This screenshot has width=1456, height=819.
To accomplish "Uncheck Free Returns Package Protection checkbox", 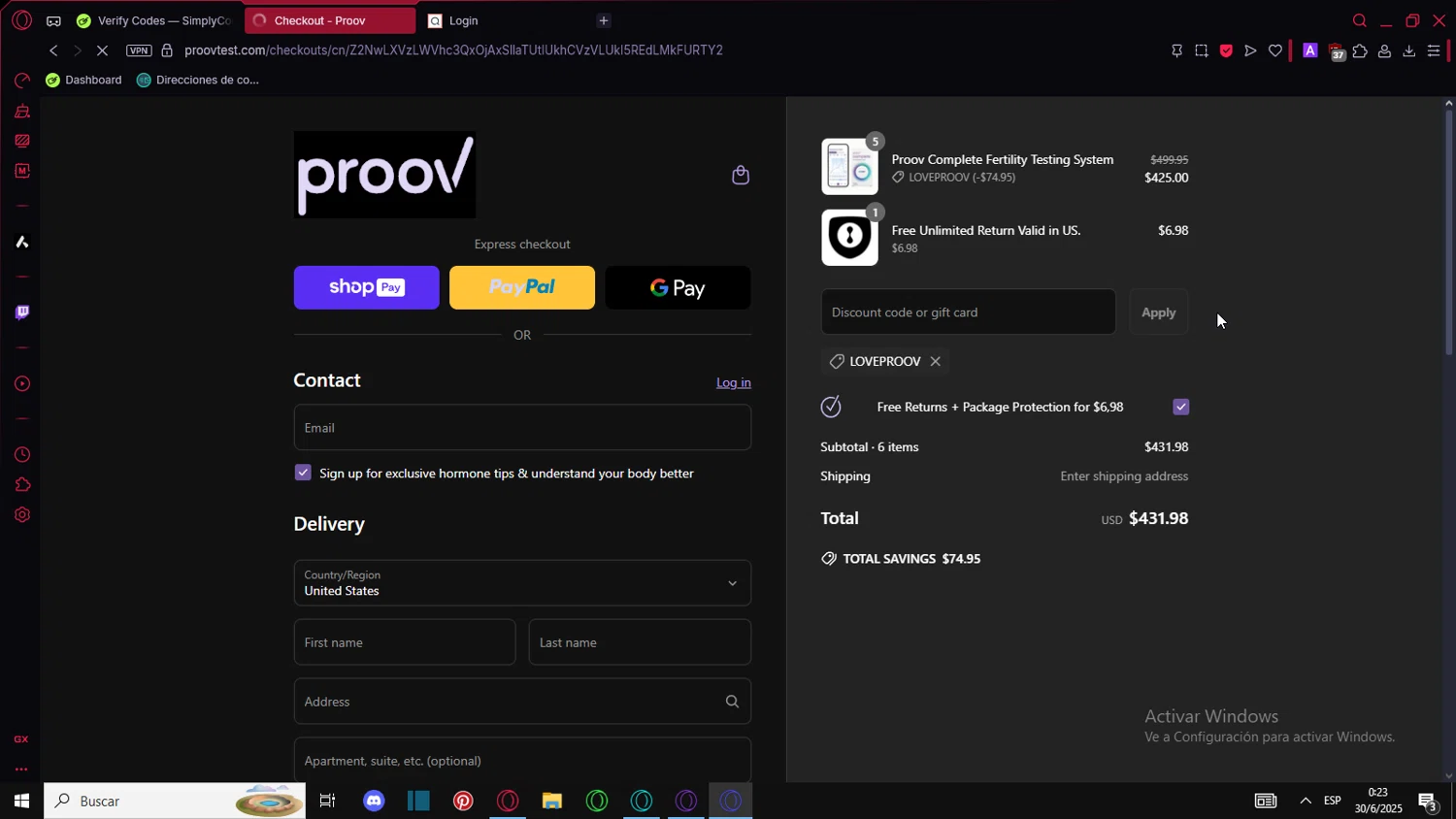I will click(x=1180, y=407).
